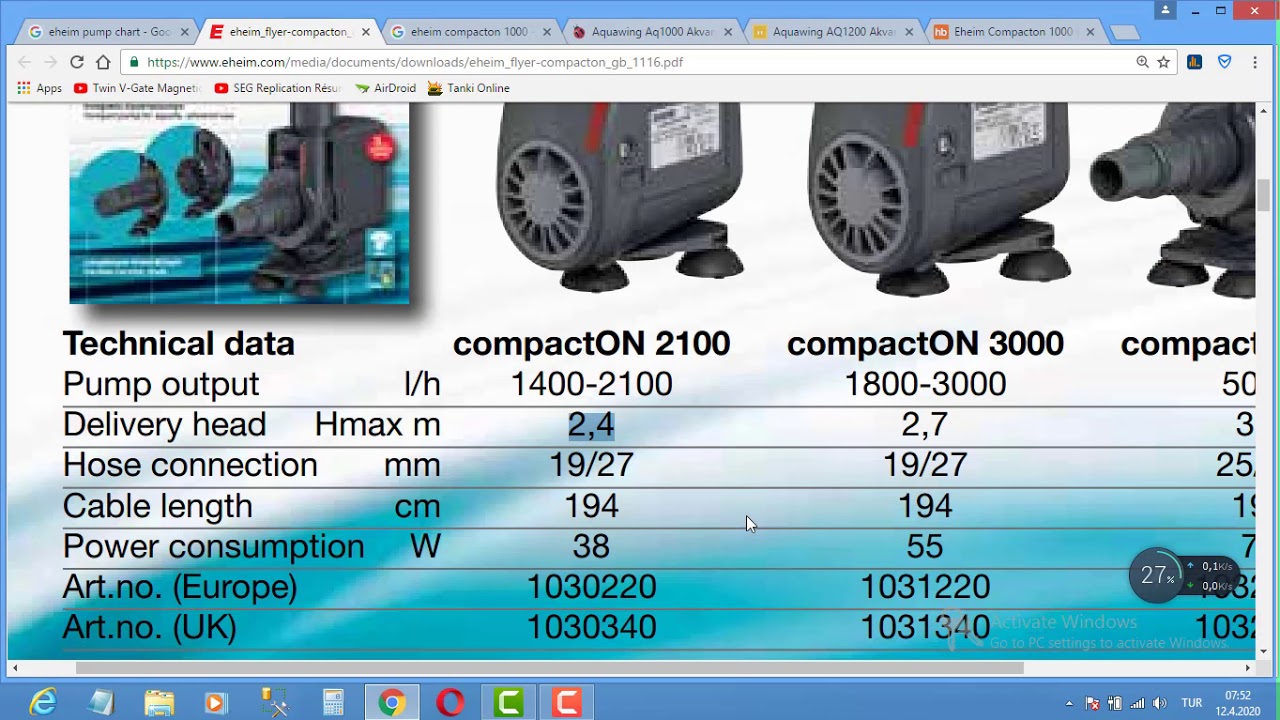
Task: Click the browser forward arrow
Action: [50, 62]
